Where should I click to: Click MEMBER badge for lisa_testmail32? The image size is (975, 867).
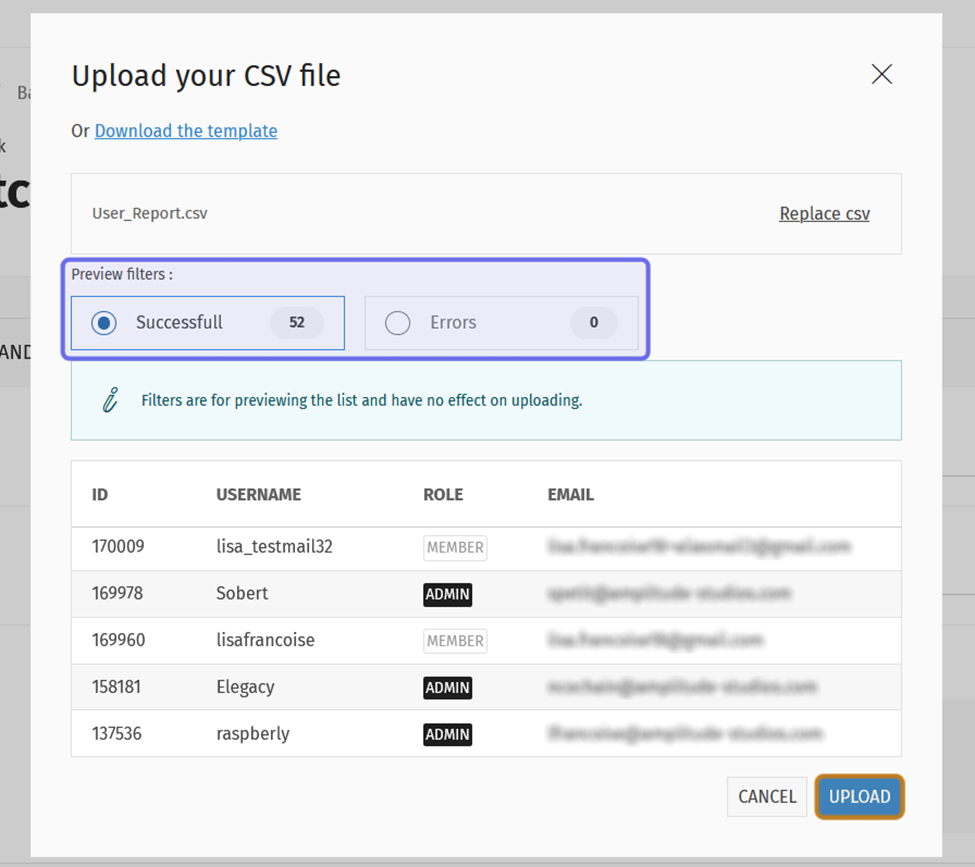pos(455,548)
